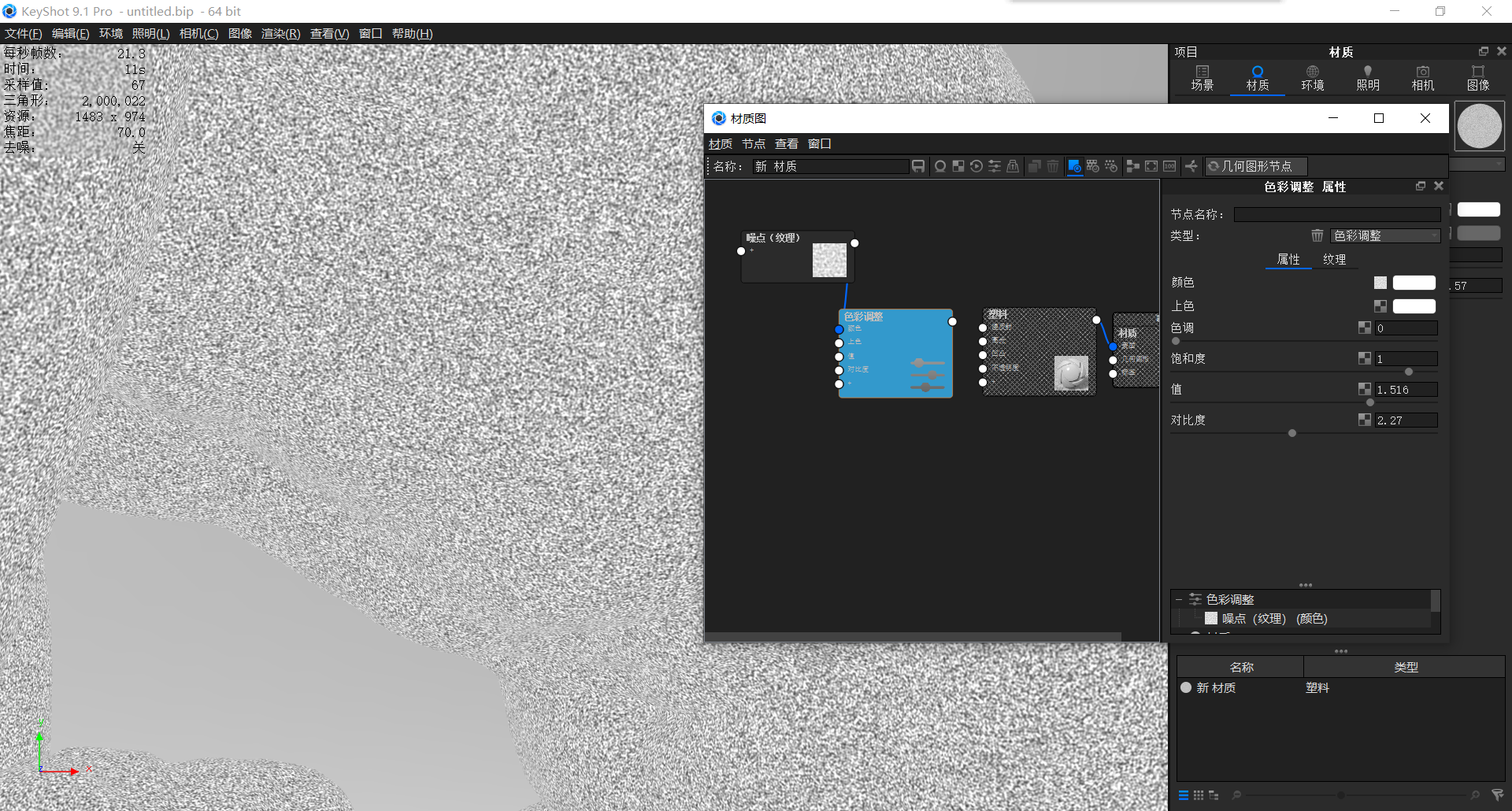Open the 类型 dropdown showing 色彩调整
Image resolution: width=1512 pixels, height=811 pixels.
tap(1386, 235)
